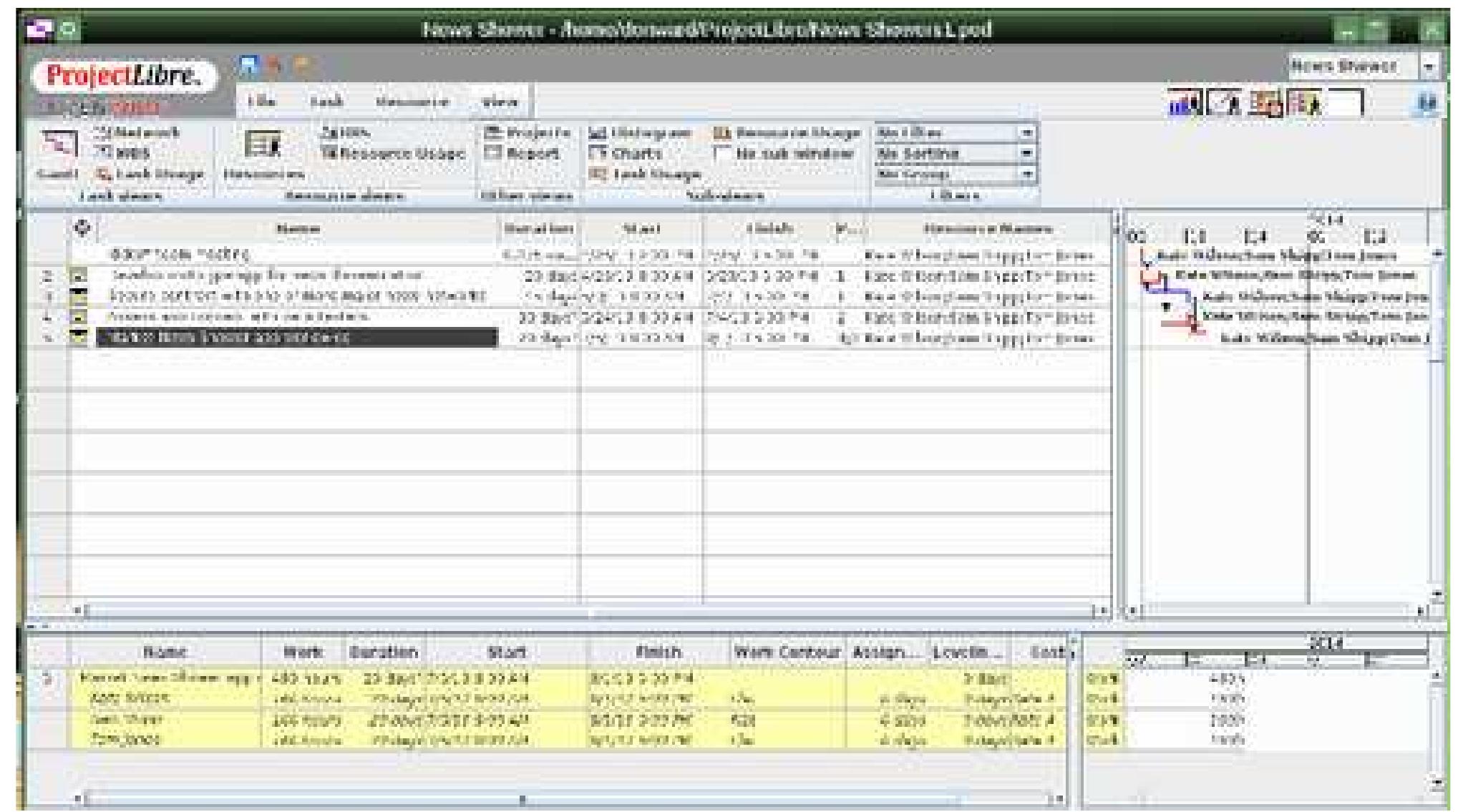Open Resource Usage under Resource views

point(392,153)
